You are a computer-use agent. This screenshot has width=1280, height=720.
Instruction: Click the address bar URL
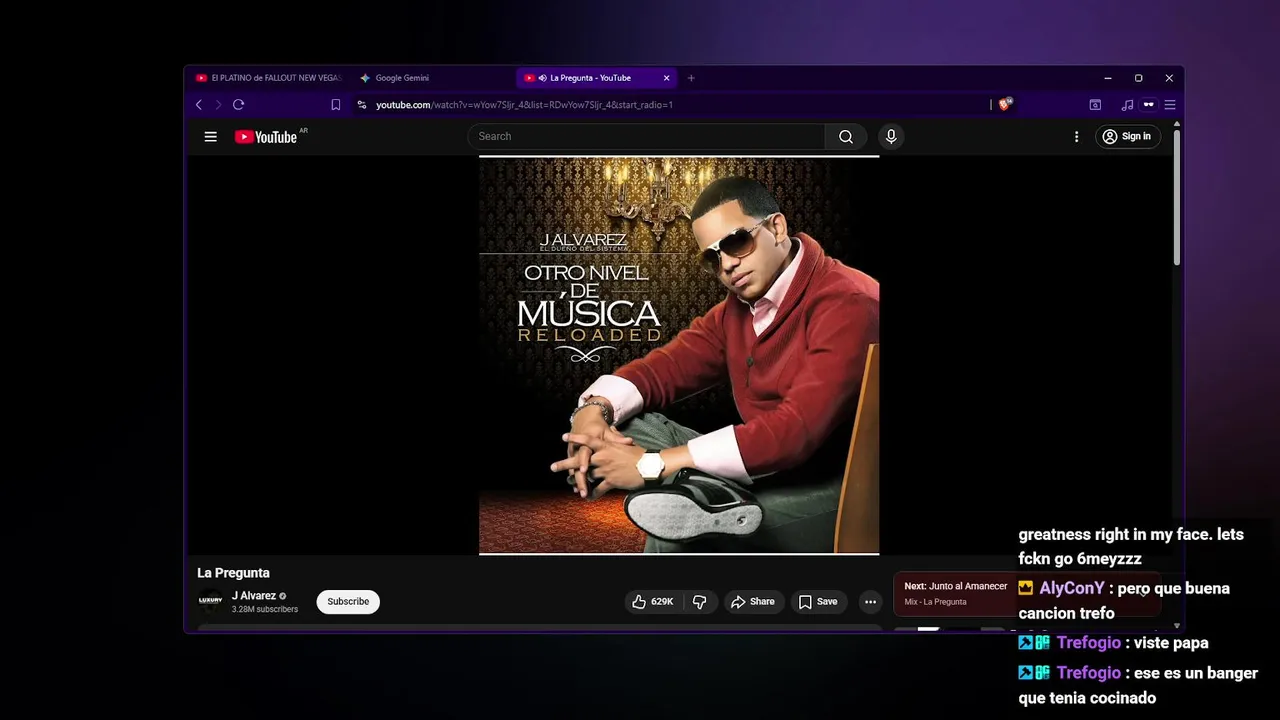524,105
